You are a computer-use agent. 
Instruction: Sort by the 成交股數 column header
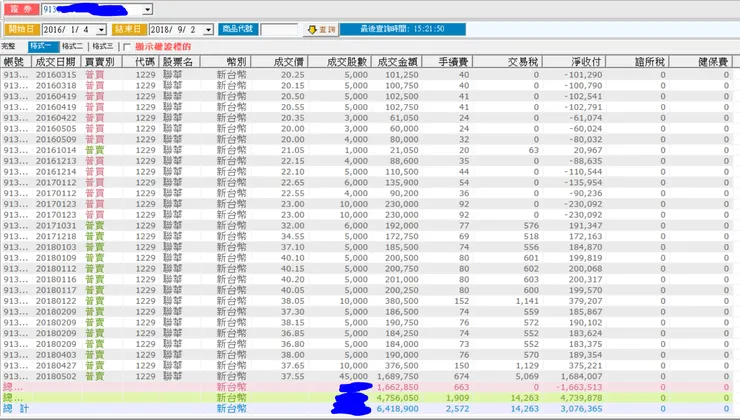[340, 61]
